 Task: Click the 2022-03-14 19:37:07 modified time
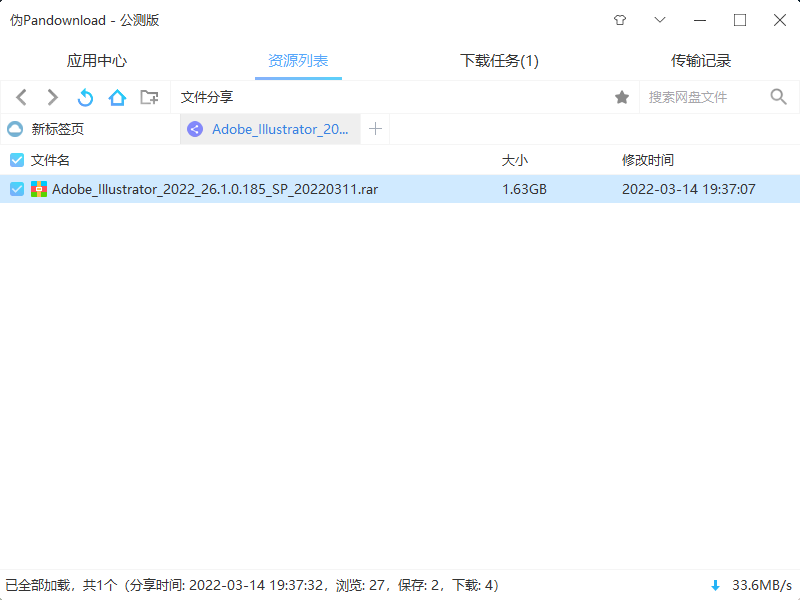(689, 189)
